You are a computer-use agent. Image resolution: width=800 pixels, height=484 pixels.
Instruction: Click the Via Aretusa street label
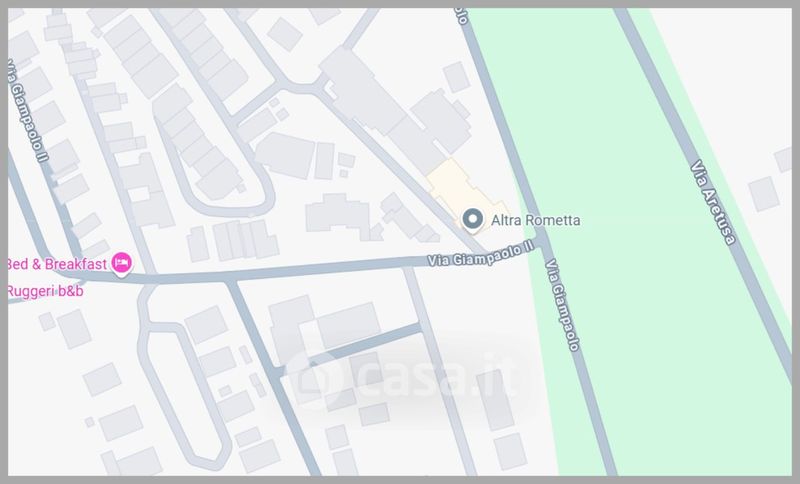click(x=714, y=202)
